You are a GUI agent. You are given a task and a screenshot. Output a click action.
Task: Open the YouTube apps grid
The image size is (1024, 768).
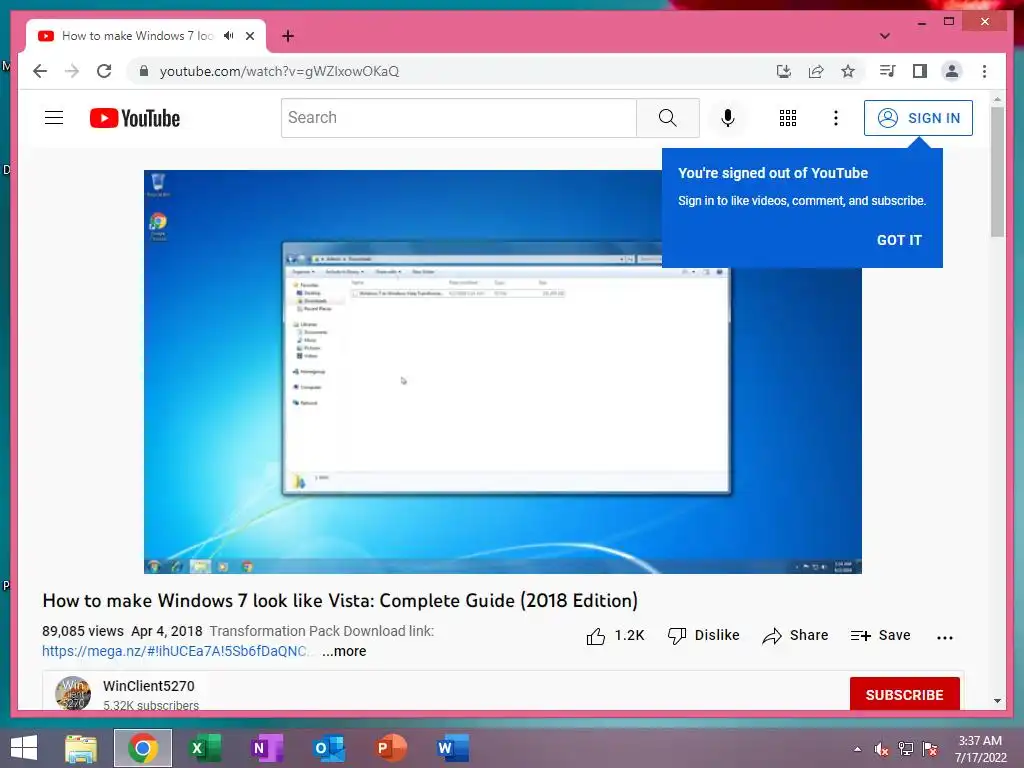pyautogui.click(x=788, y=118)
